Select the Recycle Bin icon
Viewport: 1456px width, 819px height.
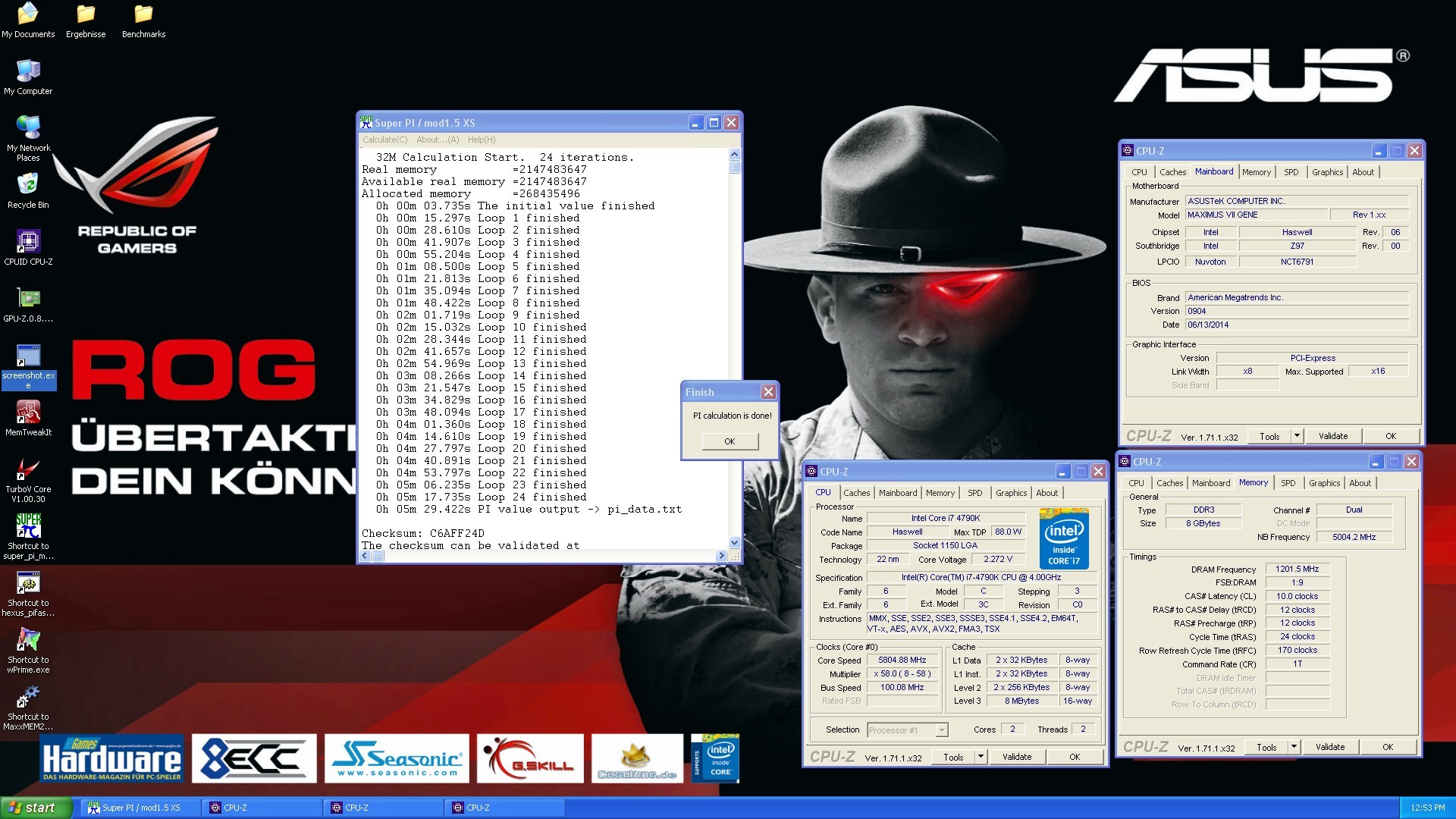28,191
